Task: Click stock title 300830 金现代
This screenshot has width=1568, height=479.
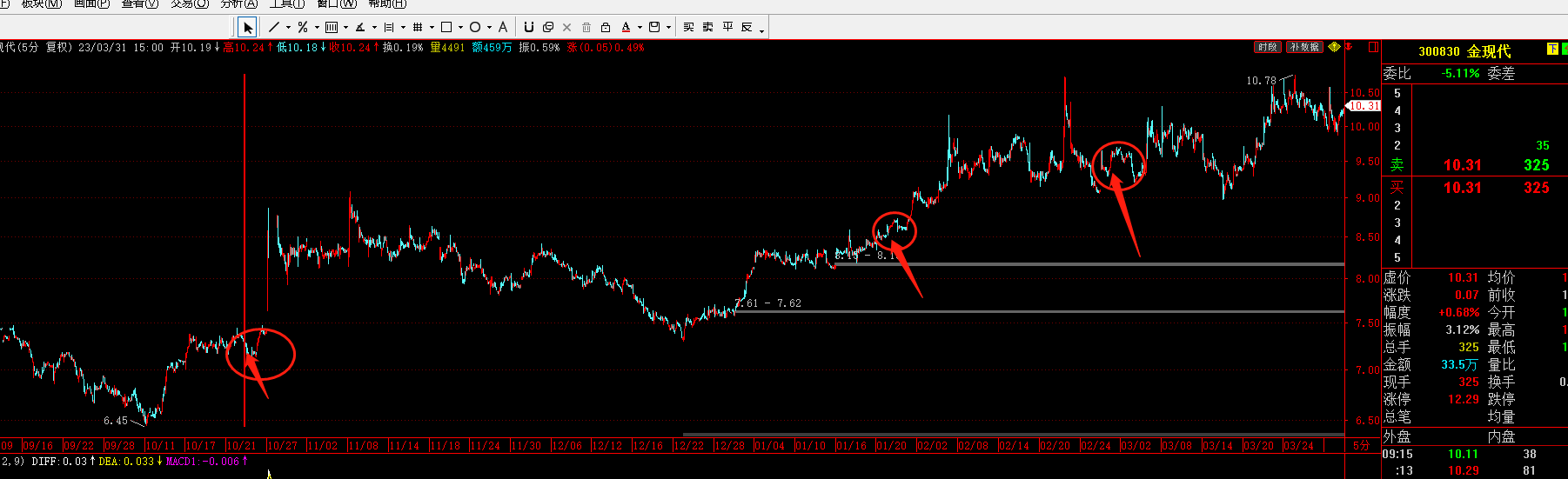Action: tap(1464, 51)
